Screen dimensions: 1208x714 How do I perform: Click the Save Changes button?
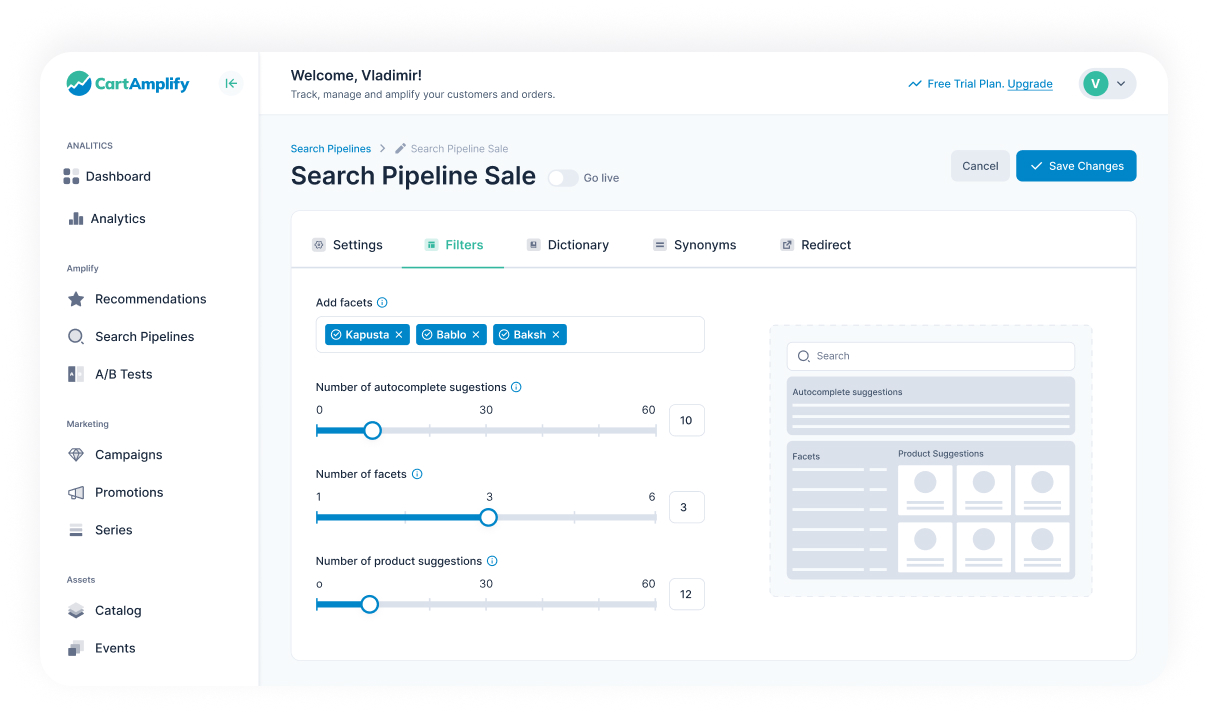pos(1076,166)
